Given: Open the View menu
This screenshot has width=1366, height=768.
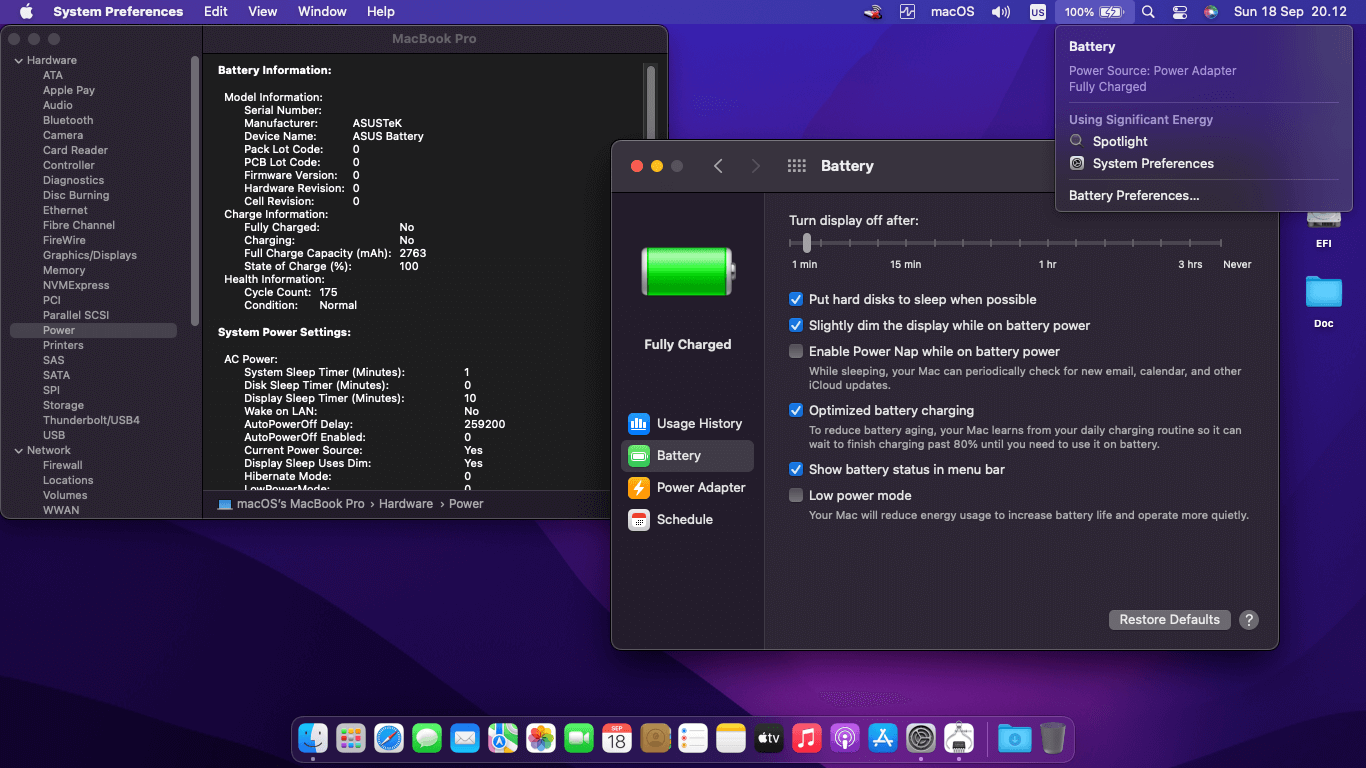Looking at the screenshot, I should pyautogui.click(x=263, y=12).
